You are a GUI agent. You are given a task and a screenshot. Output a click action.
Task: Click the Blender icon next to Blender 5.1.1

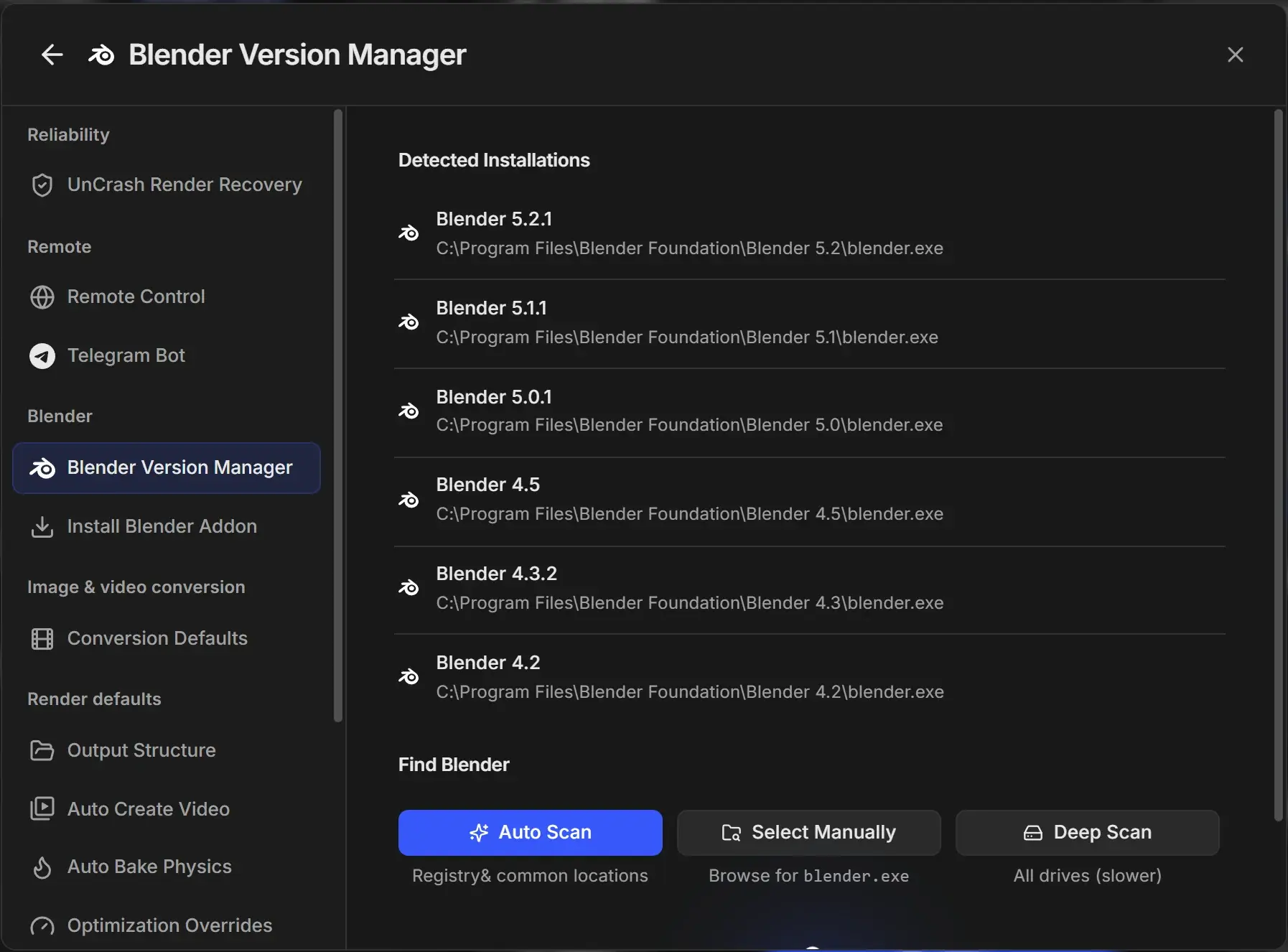409,322
